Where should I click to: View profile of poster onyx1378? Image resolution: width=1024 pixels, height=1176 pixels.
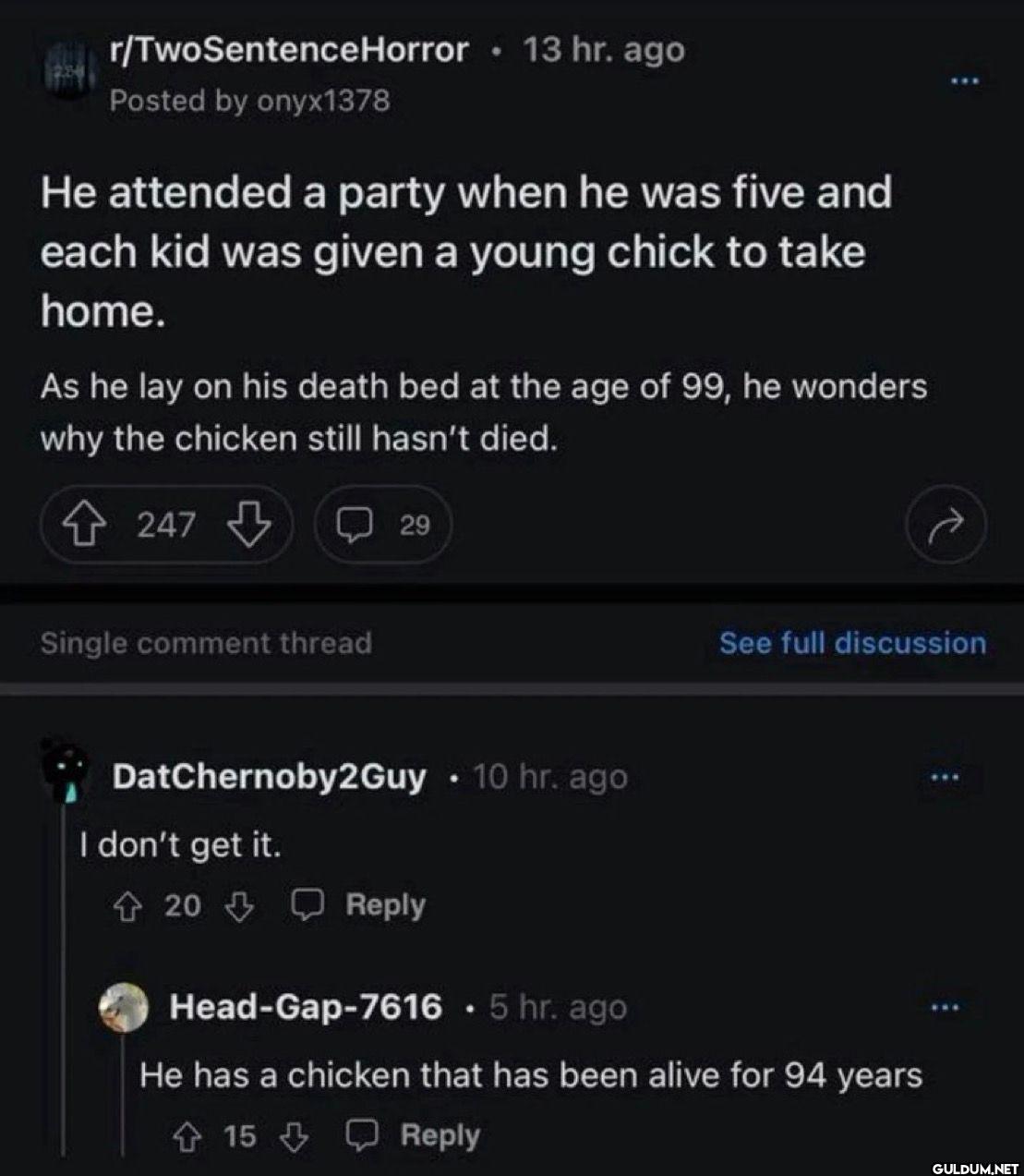coord(322,100)
